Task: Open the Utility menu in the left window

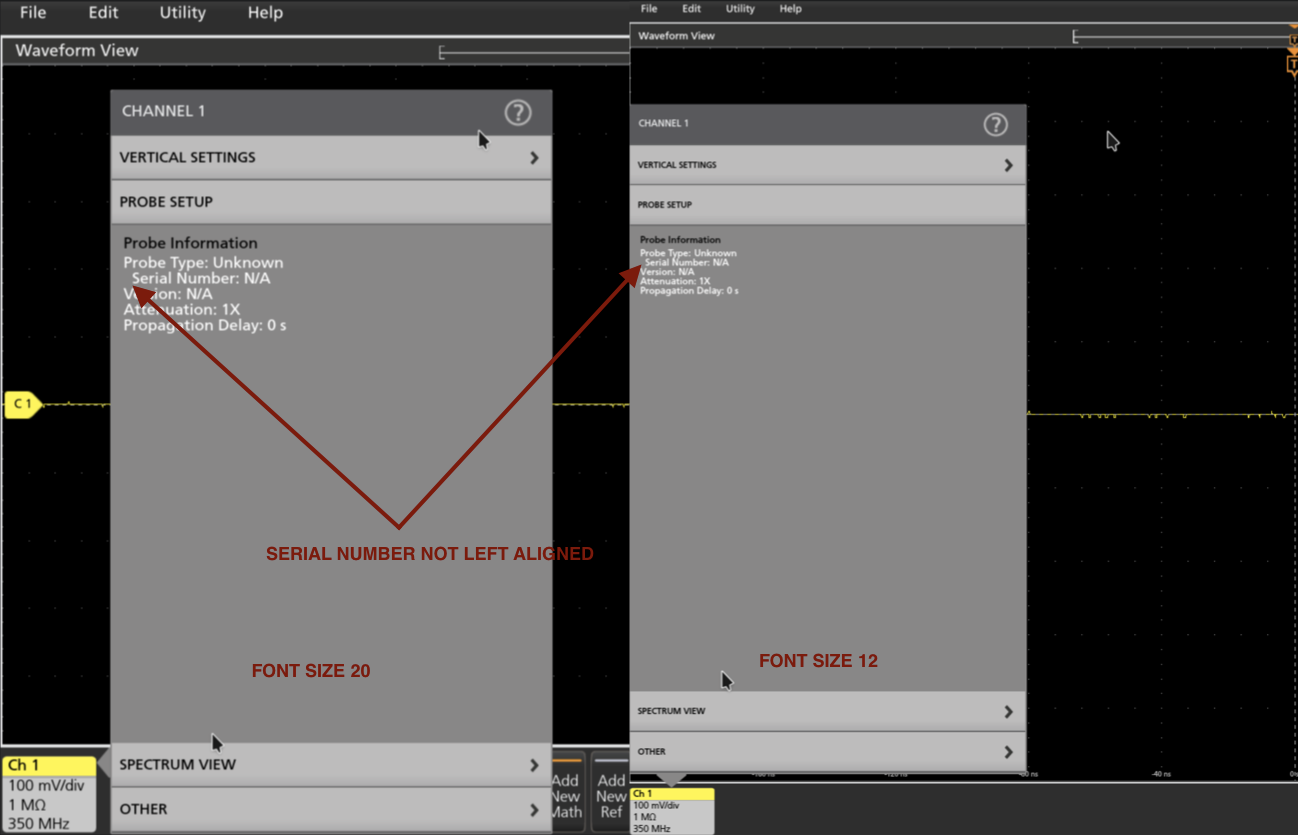Action: [x=182, y=13]
